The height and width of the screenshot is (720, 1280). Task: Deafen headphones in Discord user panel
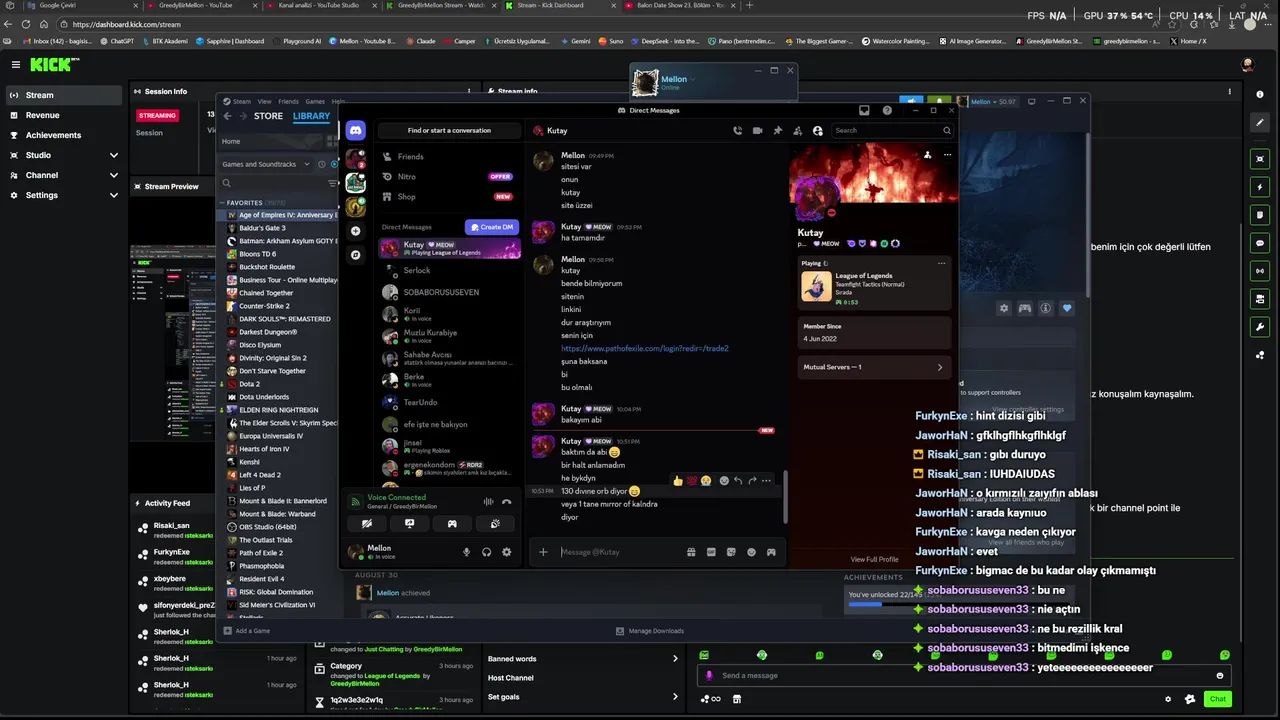[x=486, y=552]
